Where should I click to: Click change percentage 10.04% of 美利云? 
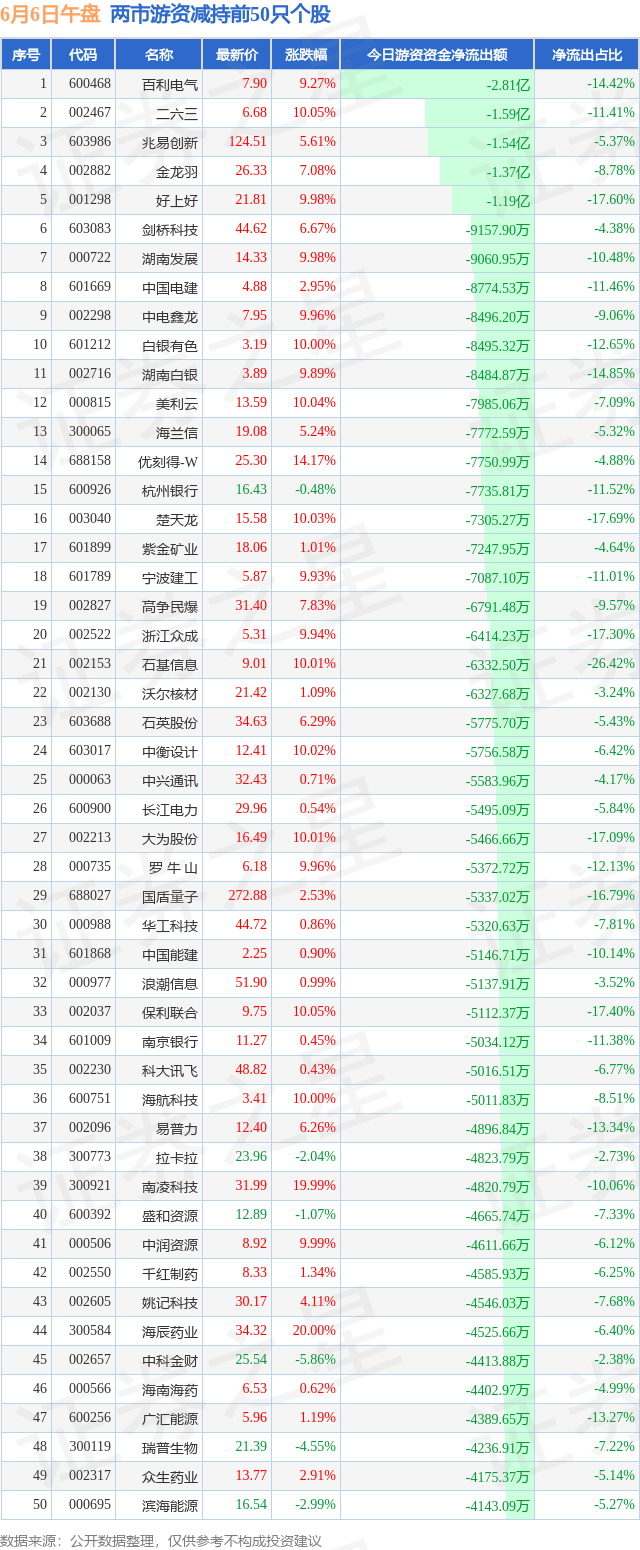point(316,403)
